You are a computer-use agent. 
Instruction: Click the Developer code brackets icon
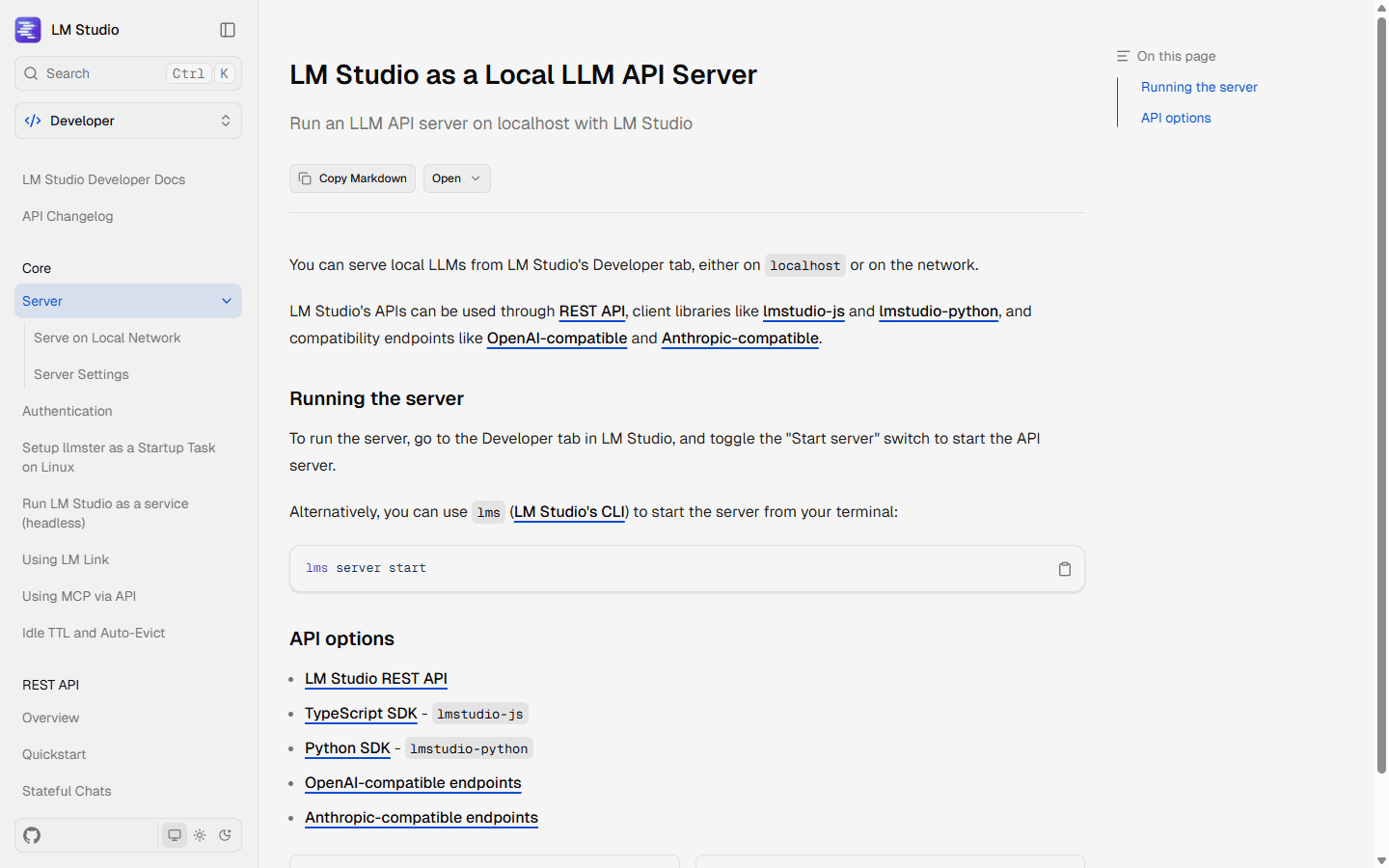tap(33, 121)
